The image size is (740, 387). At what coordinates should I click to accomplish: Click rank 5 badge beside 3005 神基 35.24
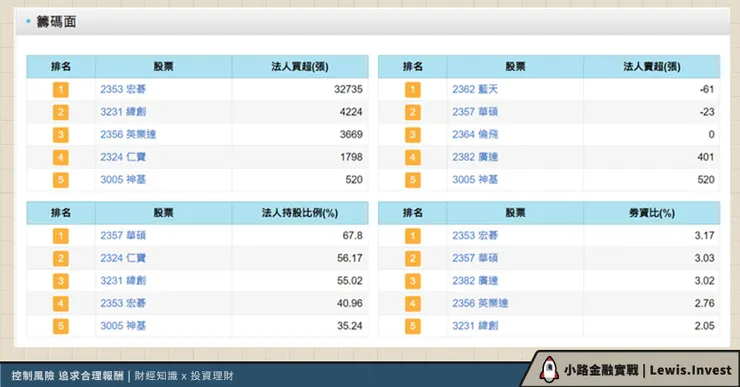(x=60, y=326)
